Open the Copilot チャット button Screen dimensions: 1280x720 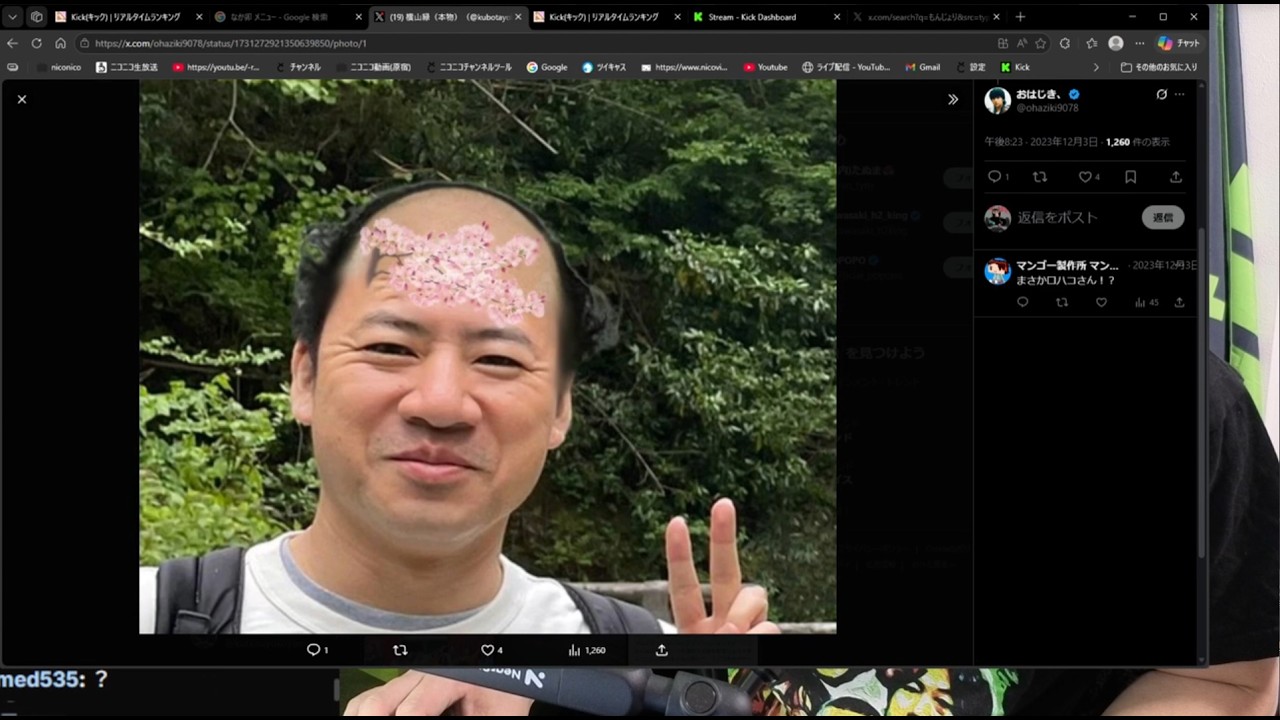(x=1178, y=43)
